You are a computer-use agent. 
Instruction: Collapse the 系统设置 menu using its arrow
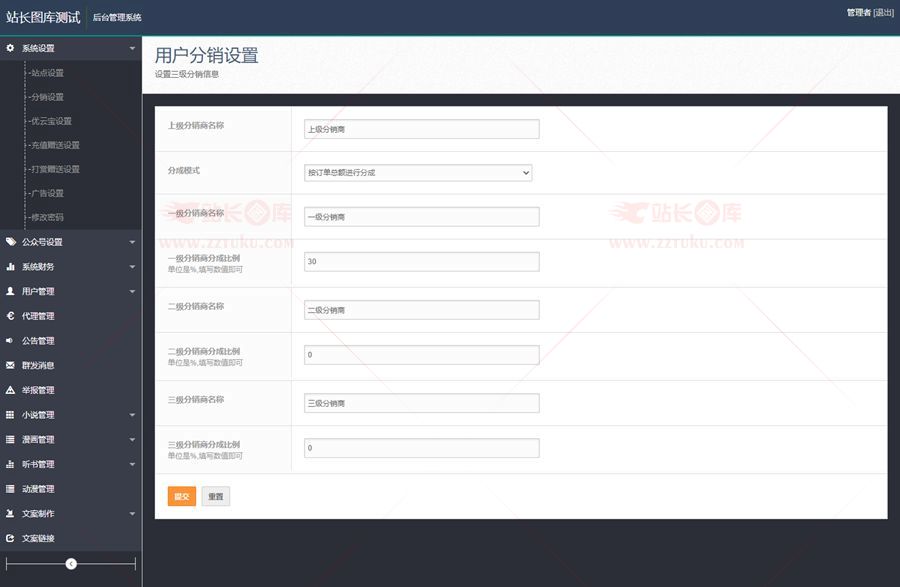pyautogui.click(x=132, y=48)
